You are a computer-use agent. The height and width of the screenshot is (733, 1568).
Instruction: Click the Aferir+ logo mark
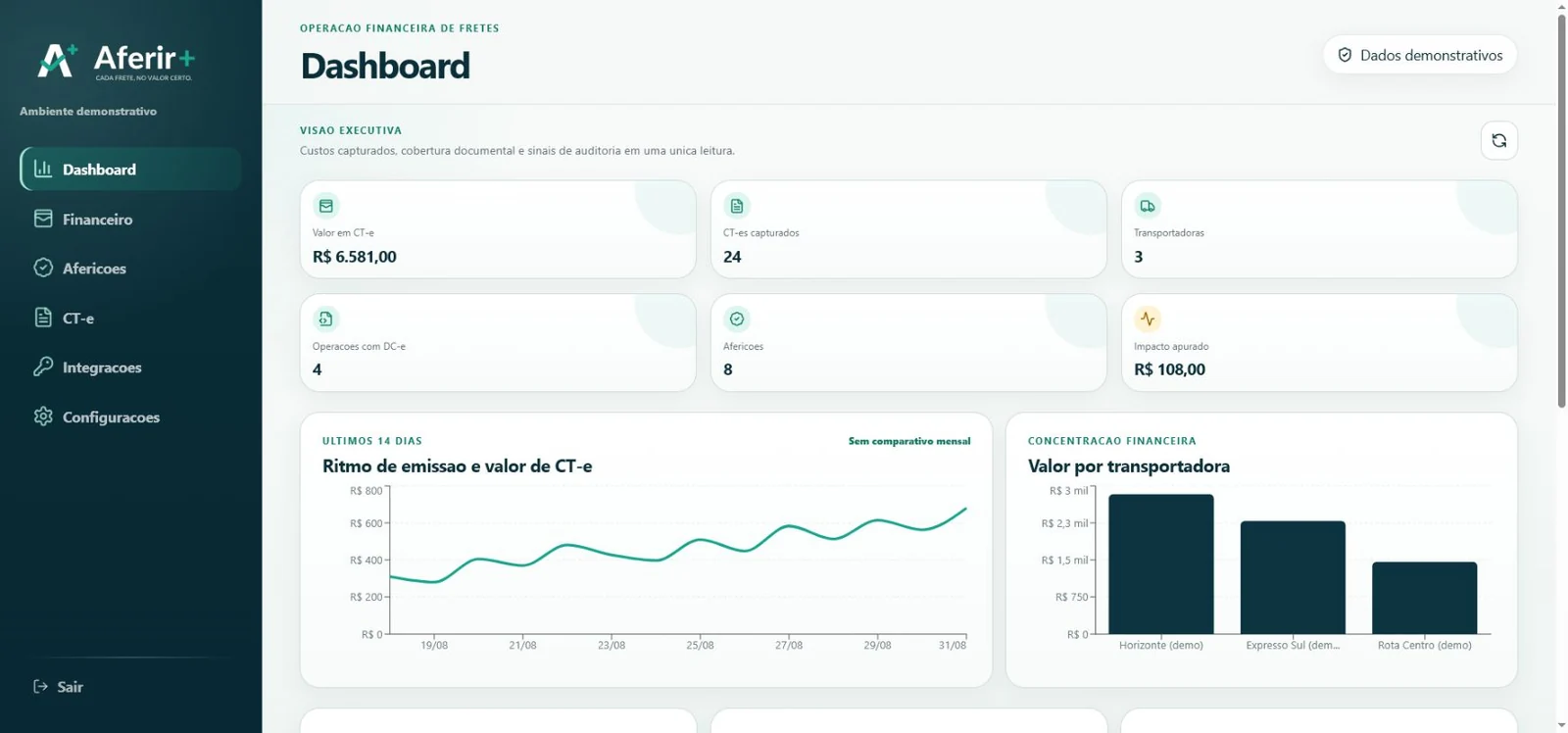pos(58,61)
